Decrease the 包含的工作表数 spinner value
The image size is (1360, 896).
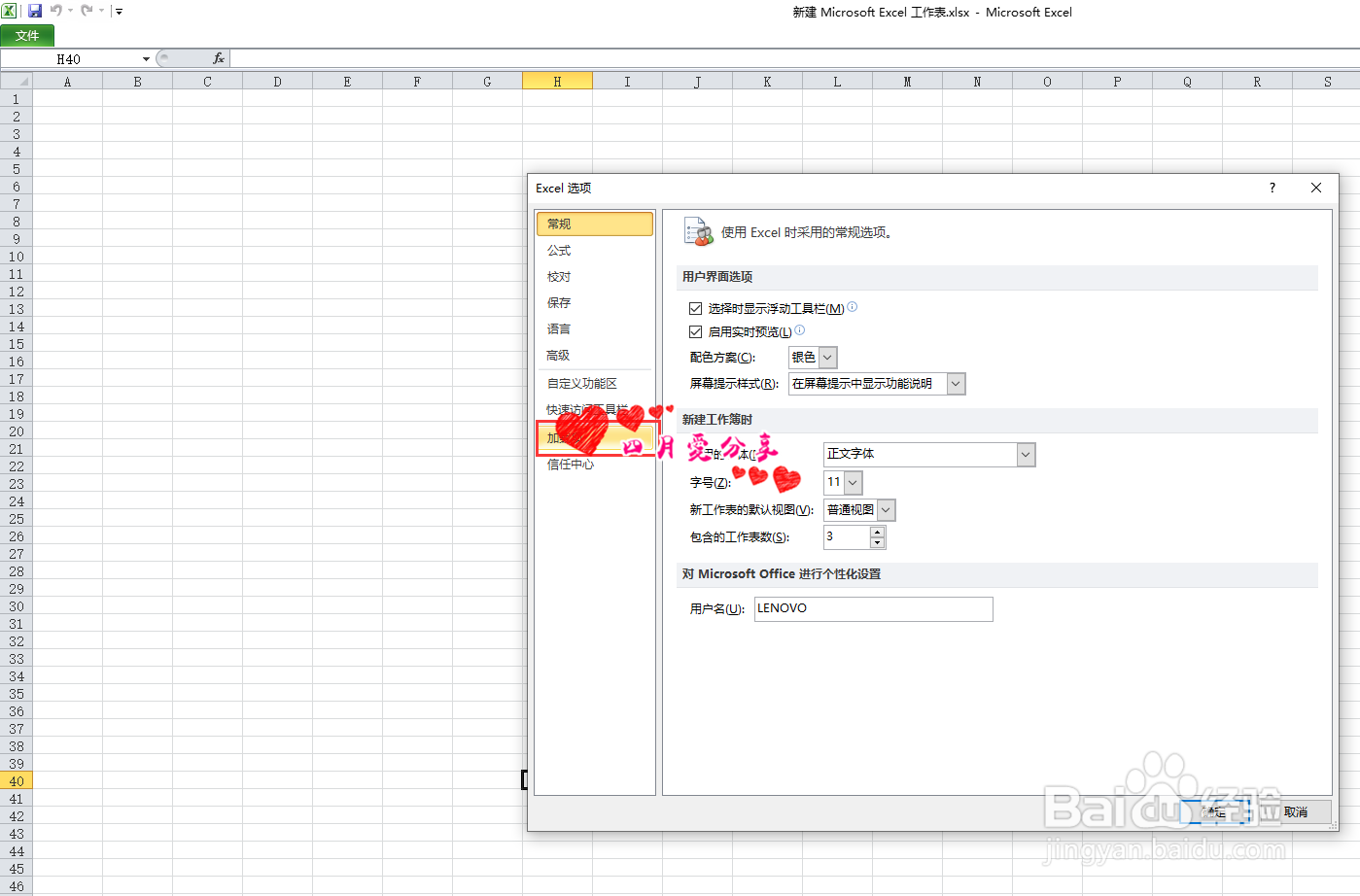[877, 542]
